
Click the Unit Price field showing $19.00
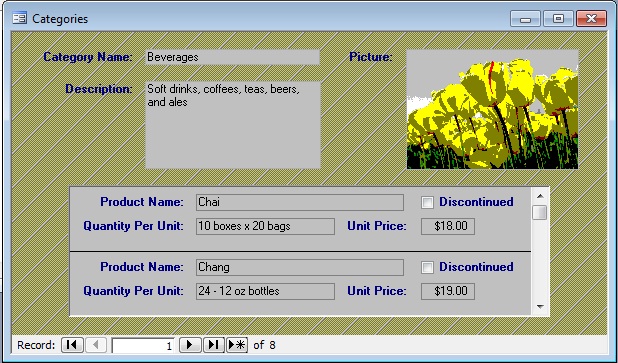tap(448, 291)
